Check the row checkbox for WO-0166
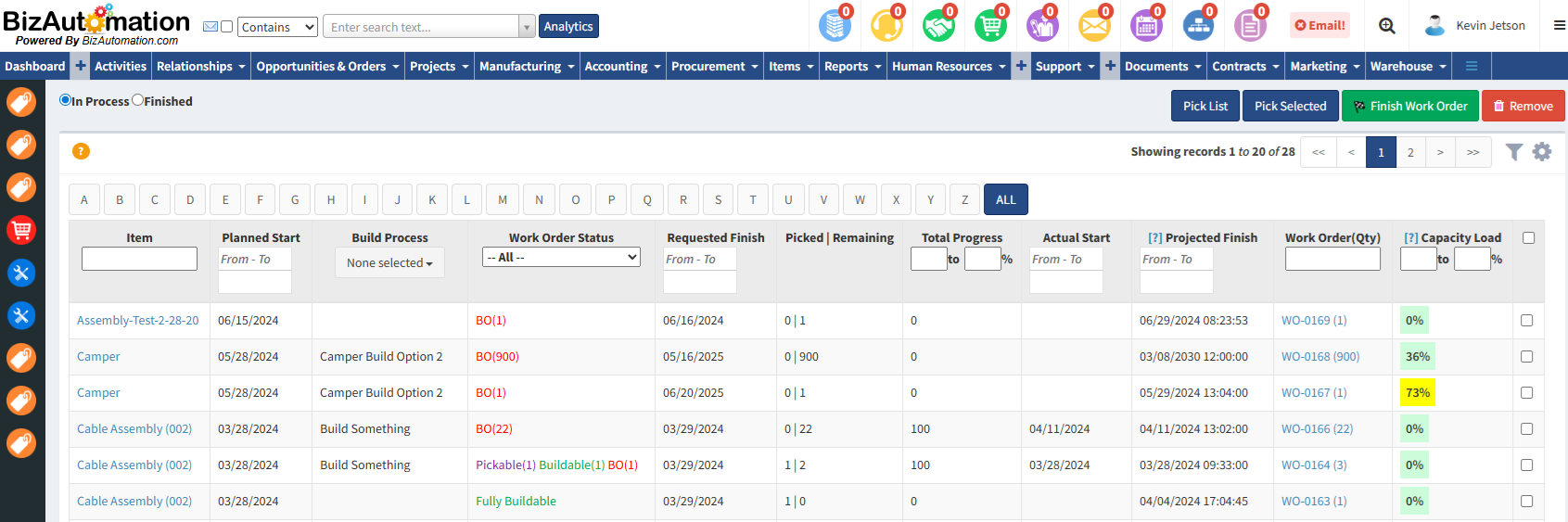Image resolution: width=1568 pixels, height=522 pixels. (x=1526, y=428)
